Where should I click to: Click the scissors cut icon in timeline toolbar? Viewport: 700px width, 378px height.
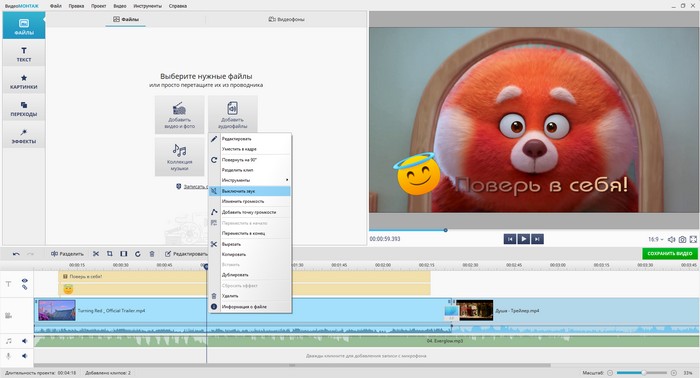[x=96, y=254]
